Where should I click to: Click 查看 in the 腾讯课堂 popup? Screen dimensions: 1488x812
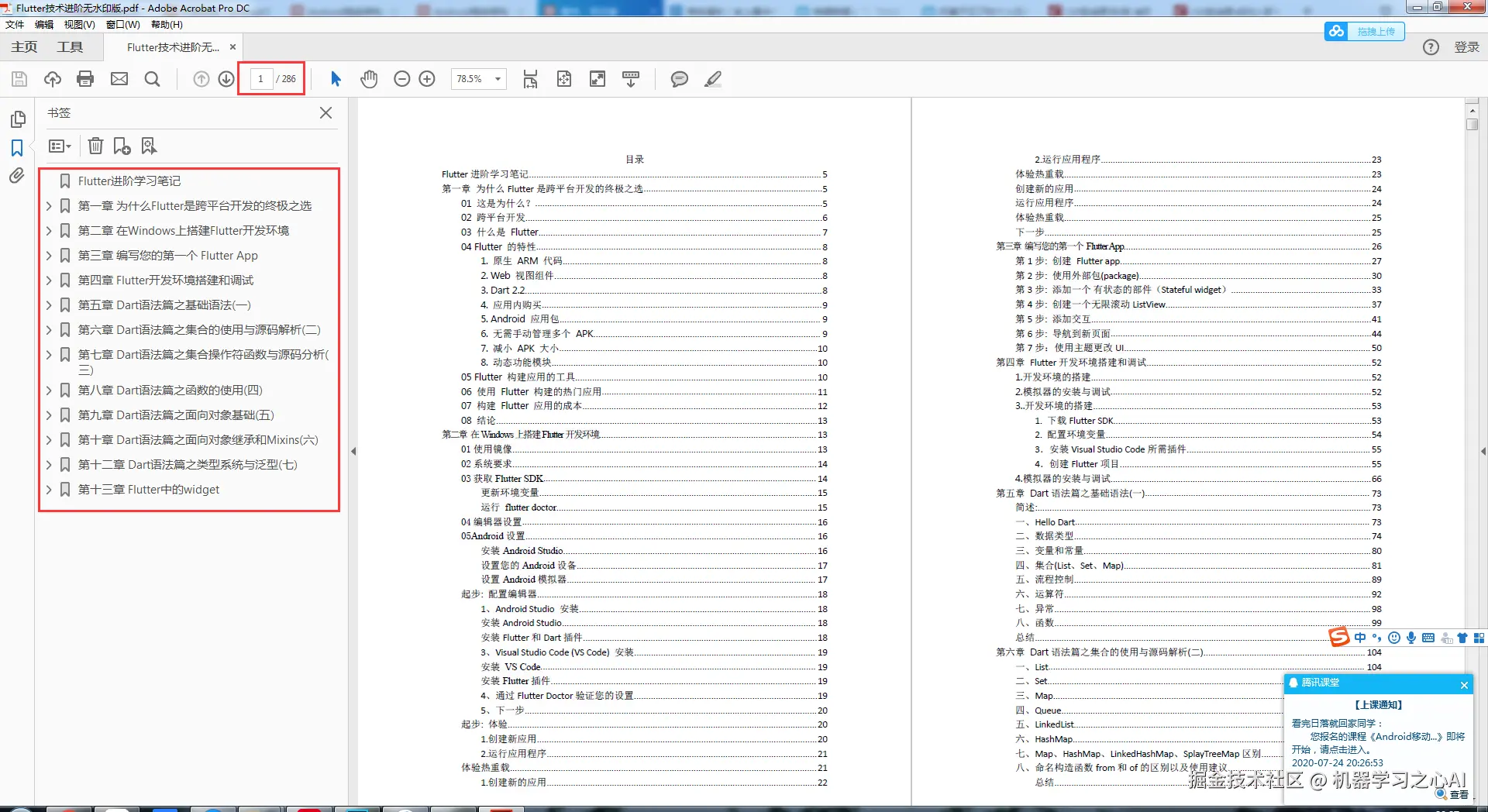pyautogui.click(x=1459, y=794)
